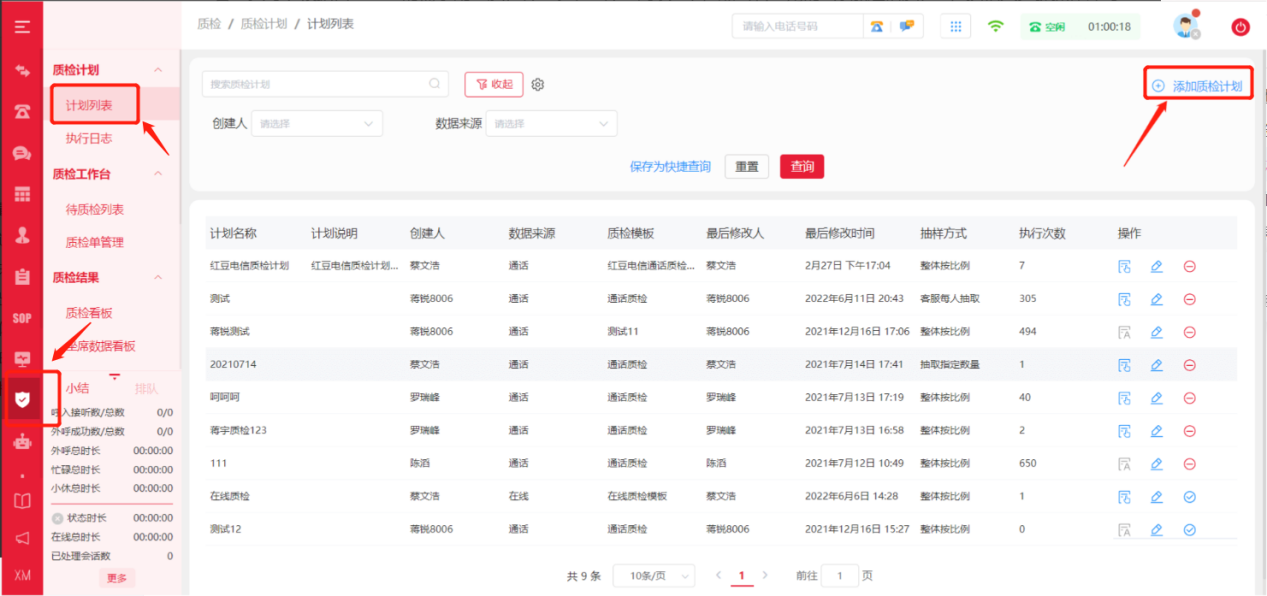Image resolution: width=1267 pixels, height=596 pixels.
Task: Disable the 蒋锐测试 plan
Action: [x=1189, y=332]
